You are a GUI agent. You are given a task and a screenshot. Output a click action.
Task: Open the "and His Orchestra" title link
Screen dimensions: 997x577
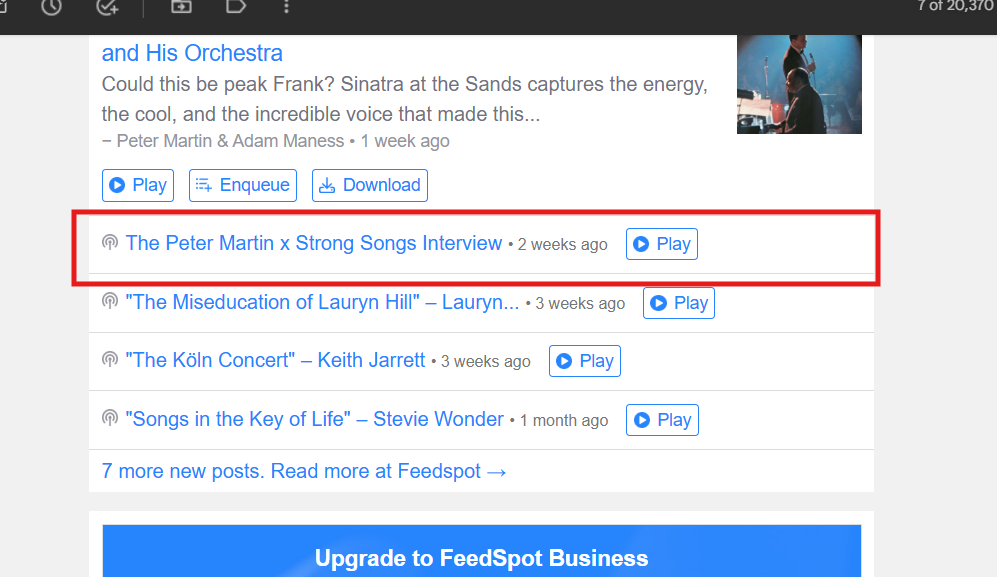pos(192,53)
